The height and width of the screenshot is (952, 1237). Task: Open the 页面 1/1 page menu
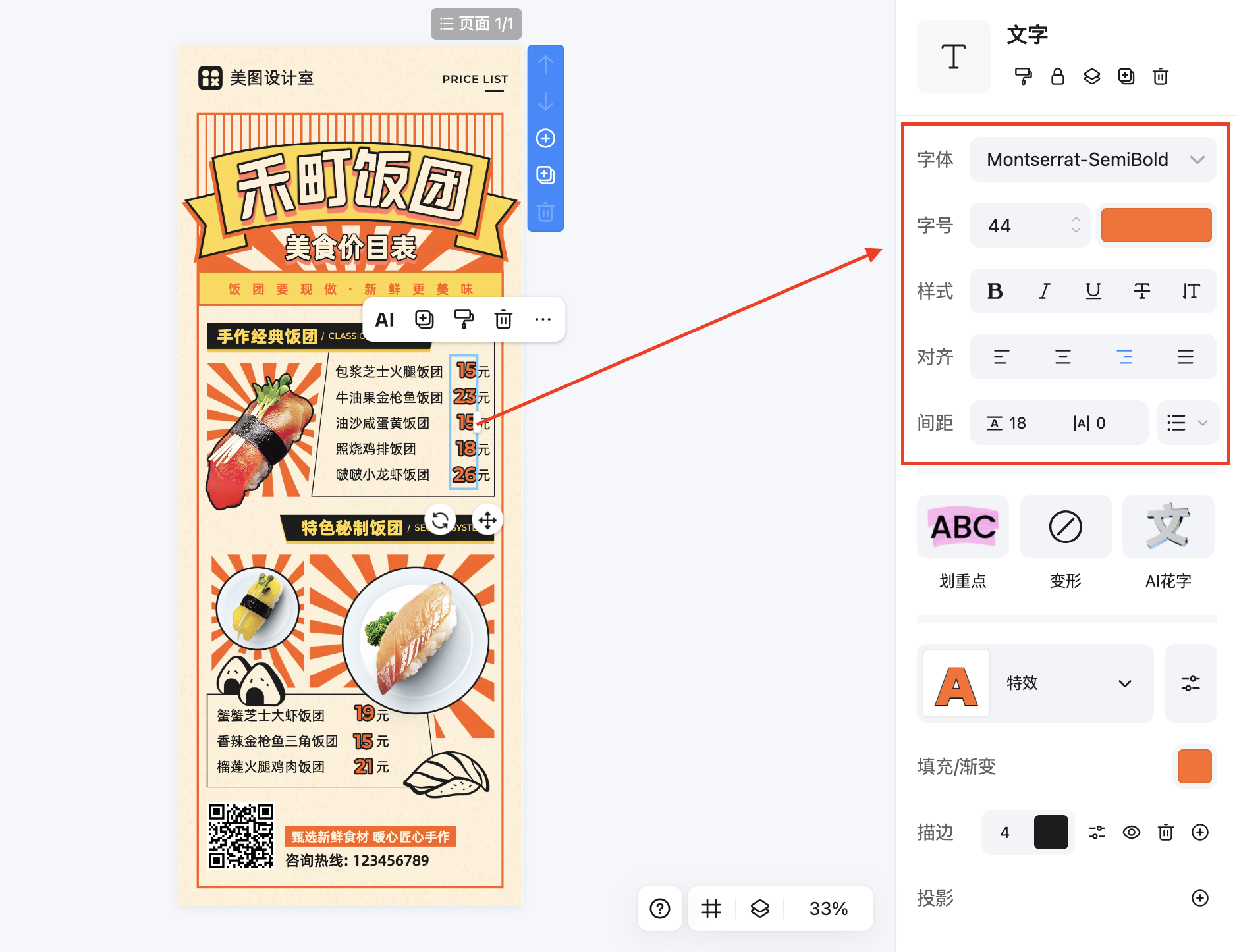[x=476, y=24]
